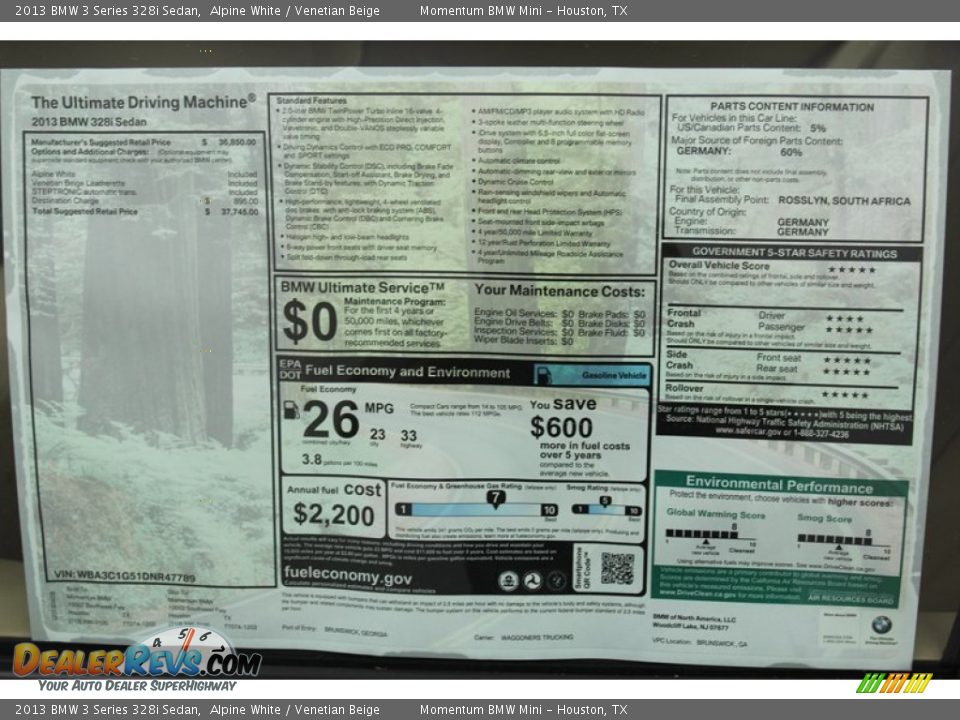Click the Parts Content Information heading
Screen dimensions: 960x720
coord(792,106)
